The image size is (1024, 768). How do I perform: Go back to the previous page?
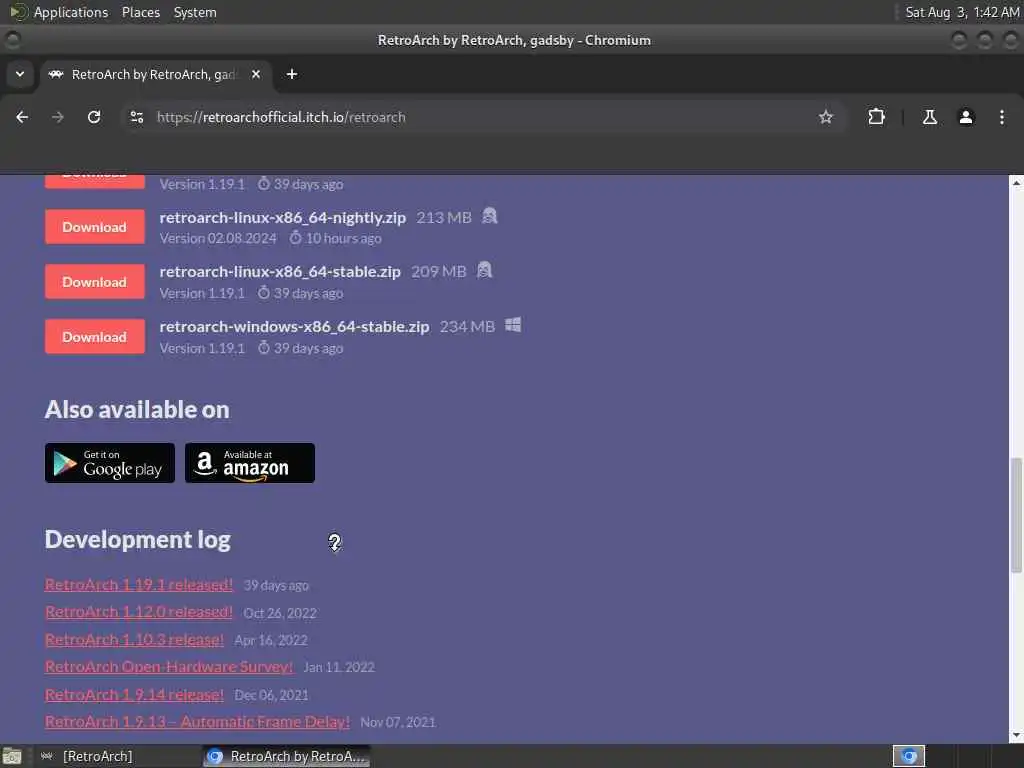click(22, 117)
